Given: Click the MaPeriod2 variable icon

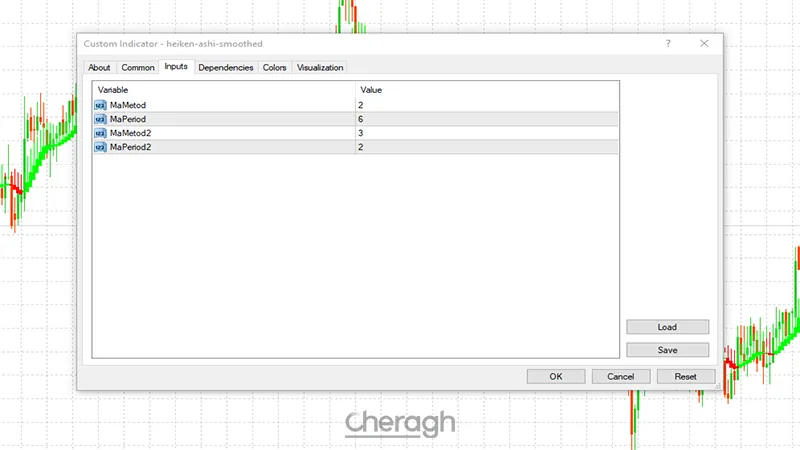Looking at the screenshot, I should click(100, 147).
